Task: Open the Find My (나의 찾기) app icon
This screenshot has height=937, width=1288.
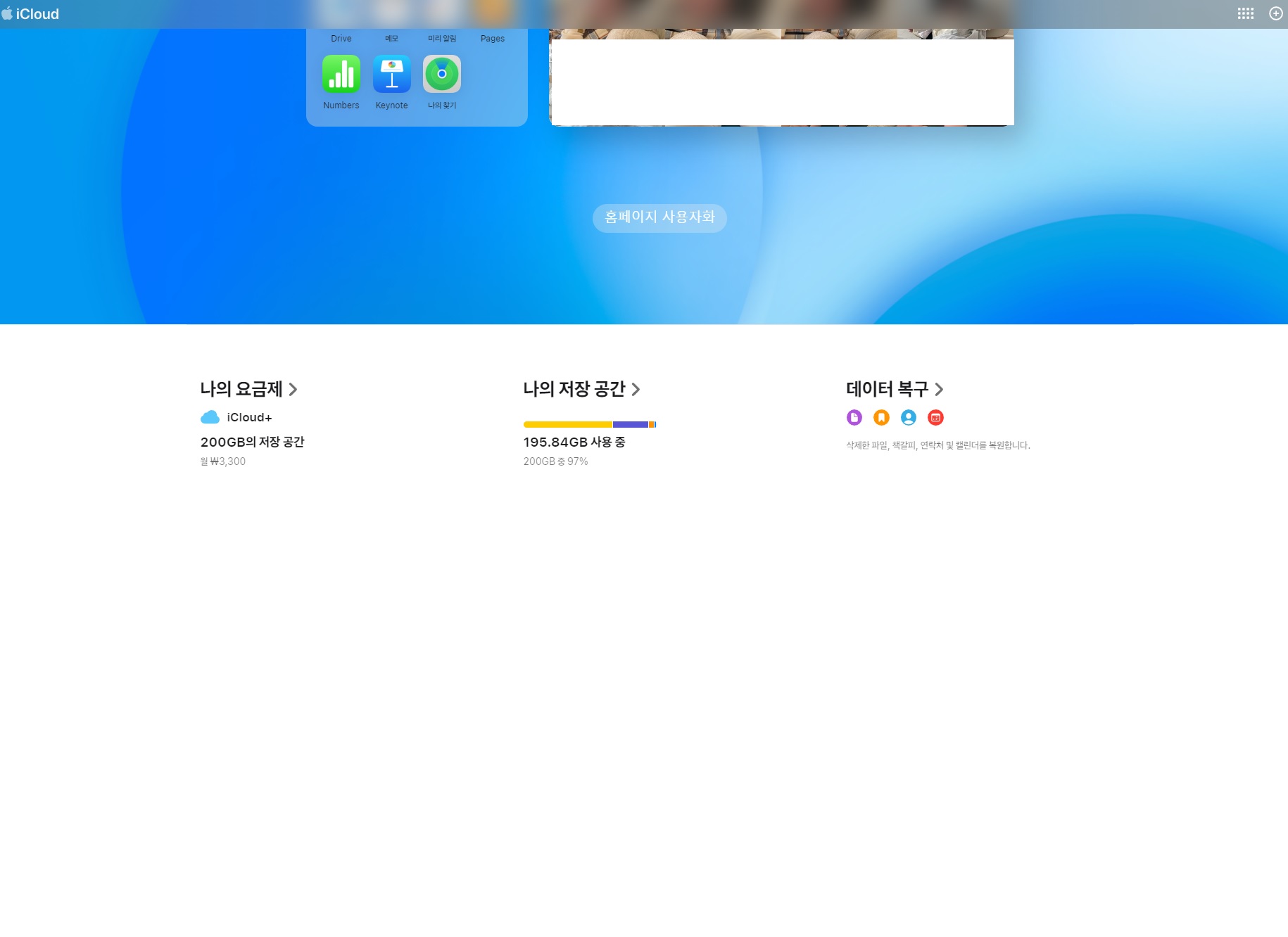Action: [442, 74]
